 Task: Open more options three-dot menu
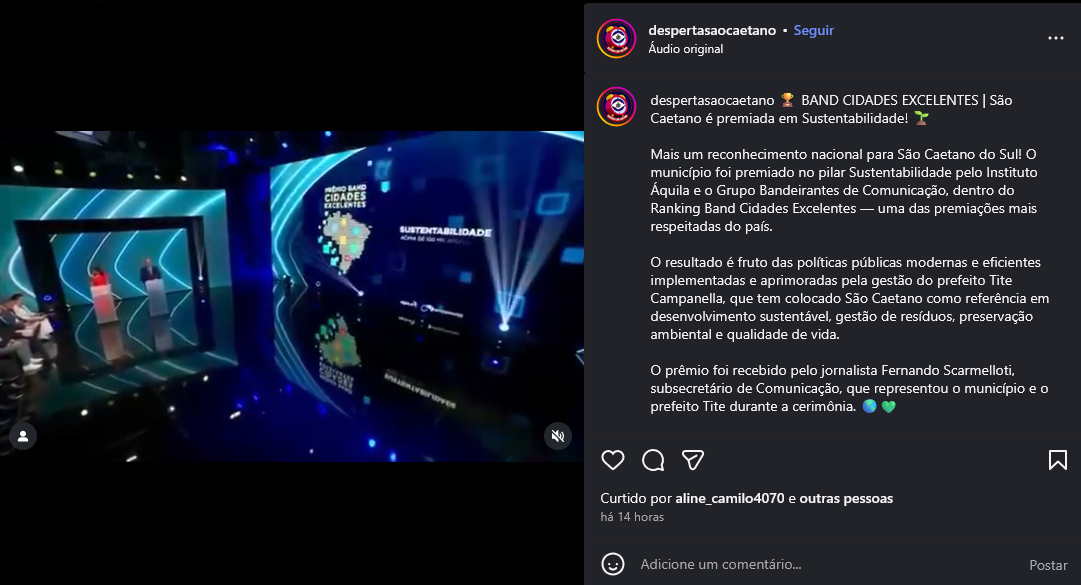point(1055,38)
